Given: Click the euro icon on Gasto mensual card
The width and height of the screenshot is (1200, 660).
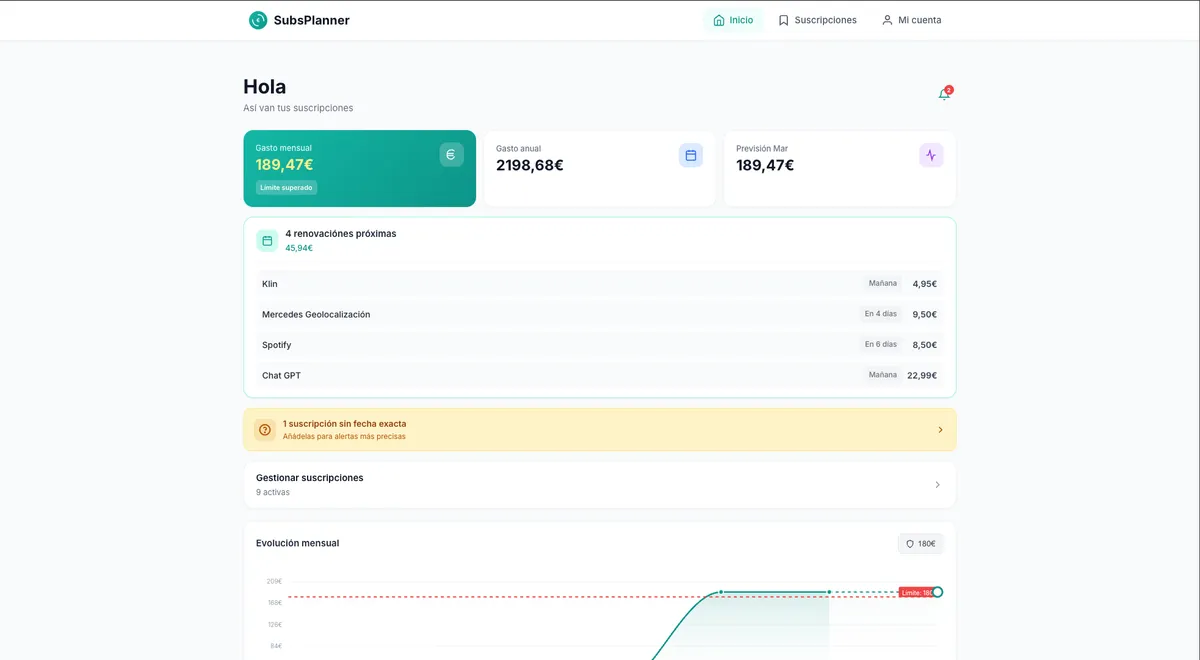Looking at the screenshot, I should click(451, 155).
